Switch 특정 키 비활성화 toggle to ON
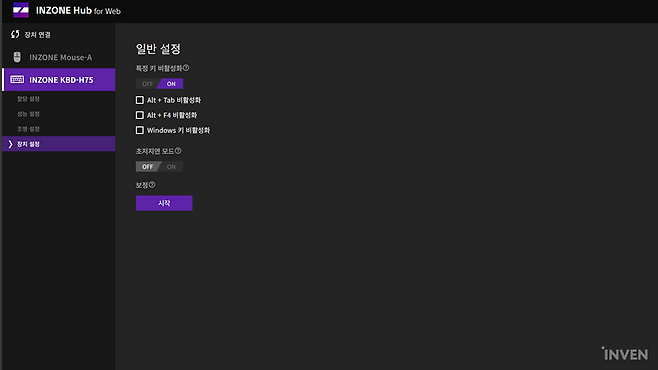 pyautogui.click(x=171, y=84)
